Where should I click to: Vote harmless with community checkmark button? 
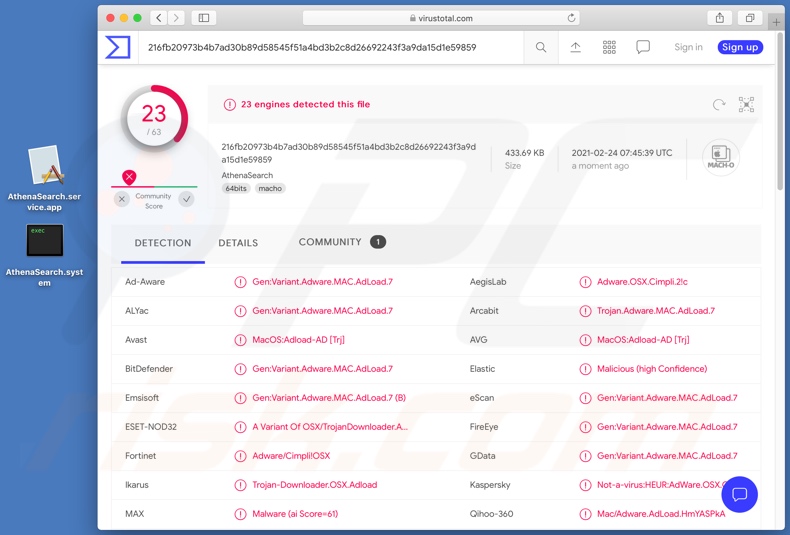[x=186, y=199]
